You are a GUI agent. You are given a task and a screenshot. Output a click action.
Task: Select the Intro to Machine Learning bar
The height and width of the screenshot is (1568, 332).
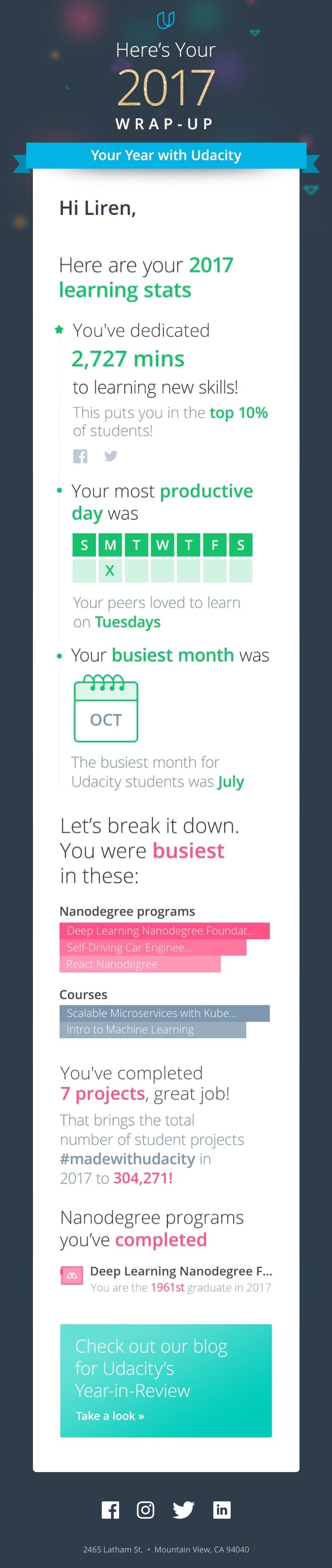click(153, 1029)
